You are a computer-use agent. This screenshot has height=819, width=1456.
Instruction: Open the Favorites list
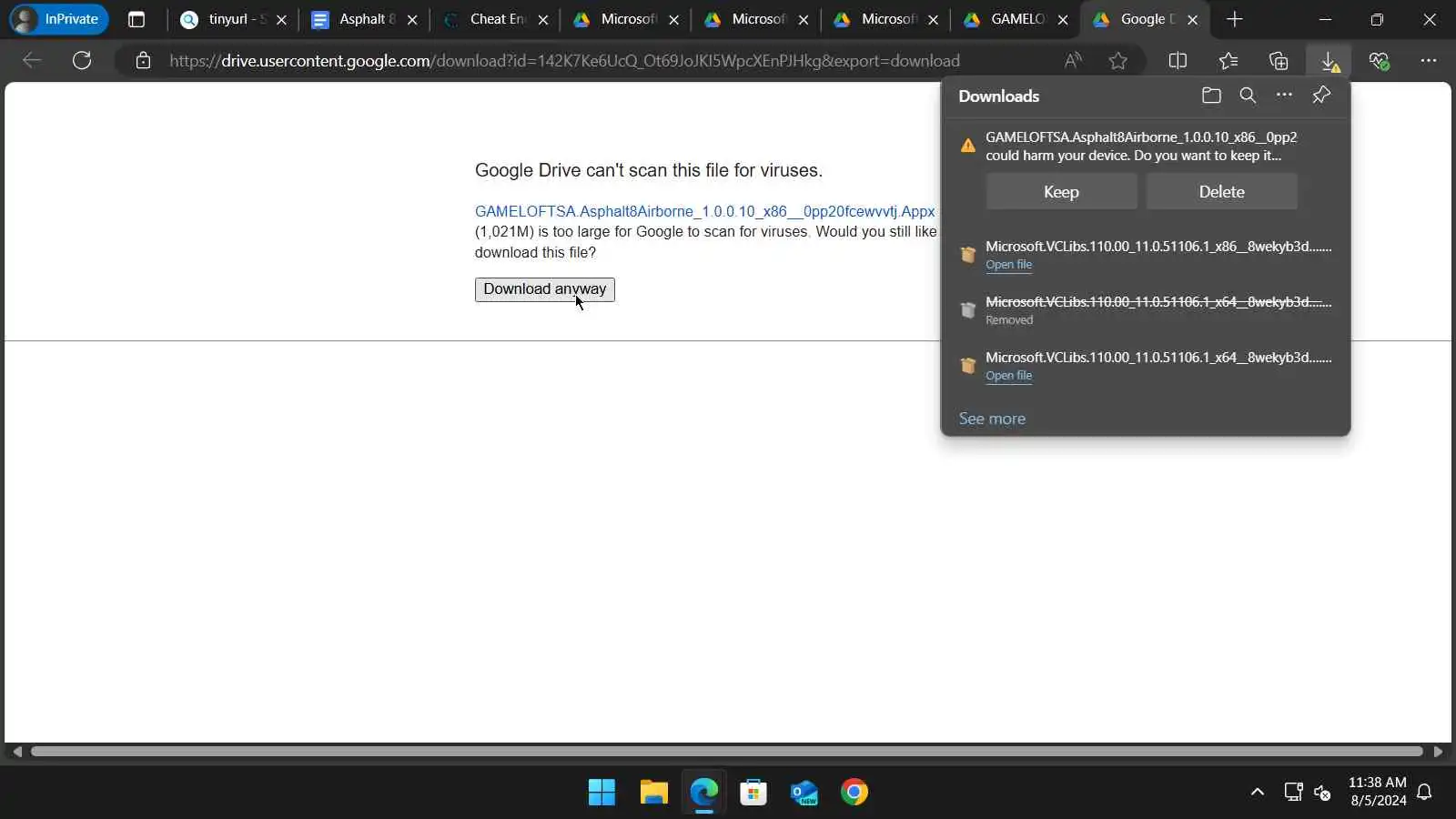click(1228, 61)
